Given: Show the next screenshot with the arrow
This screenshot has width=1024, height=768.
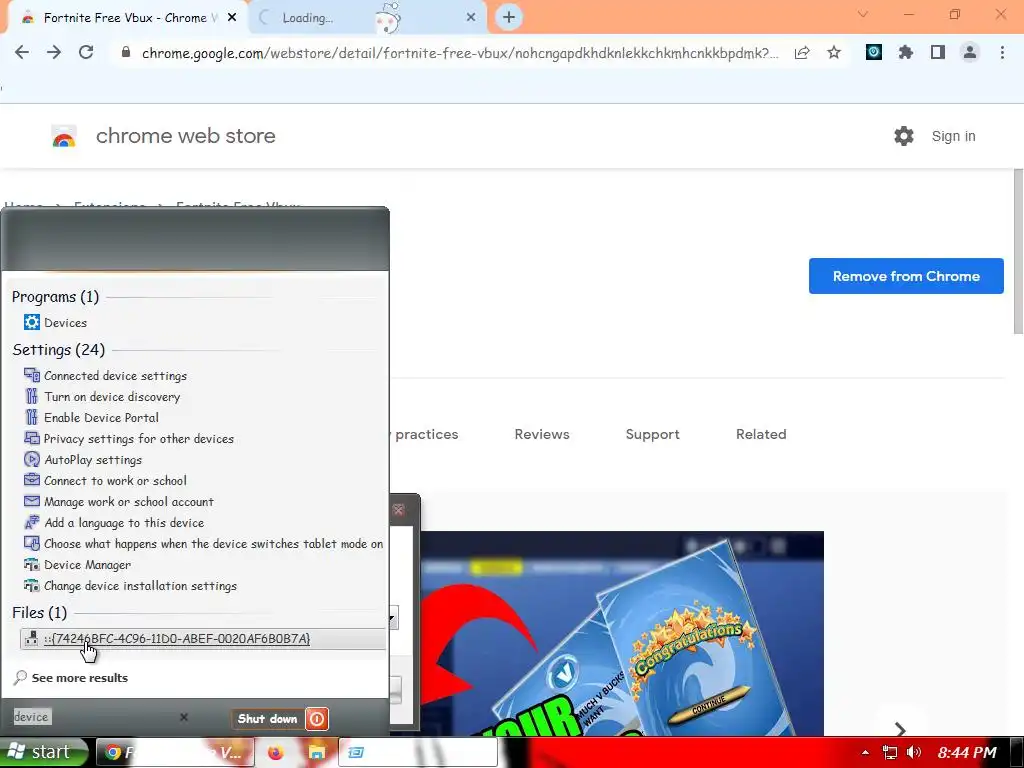Looking at the screenshot, I should pyautogui.click(x=900, y=729).
